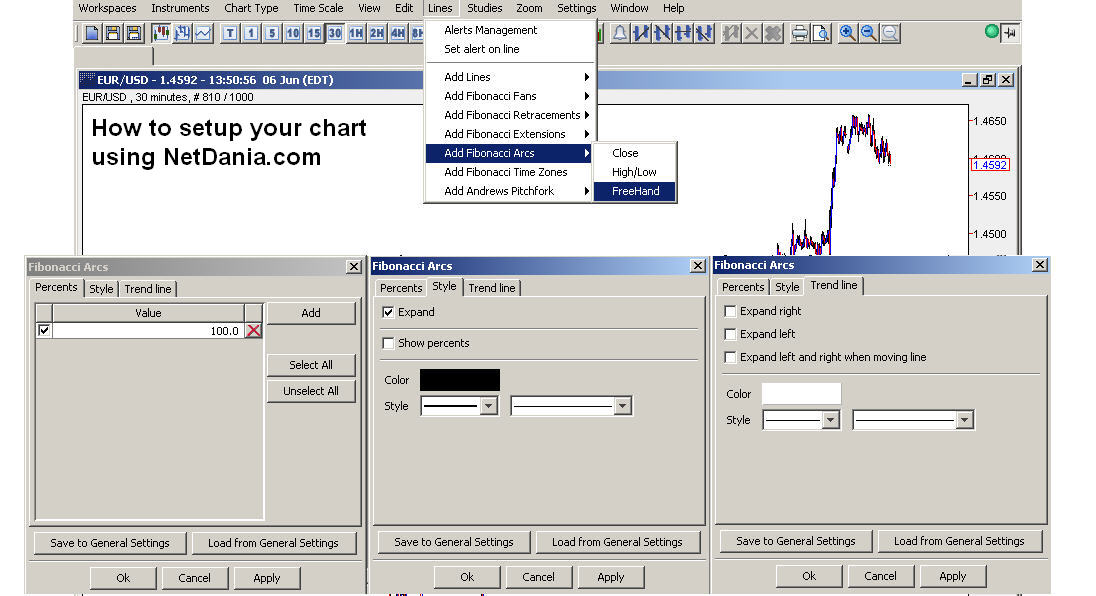The width and height of the screenshot is (1096, 596).
Task: Click the first save disk icon
Action: tap(113, 33)
